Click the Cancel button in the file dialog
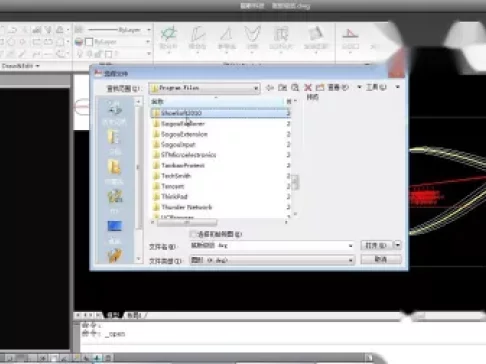 point(381,259)
